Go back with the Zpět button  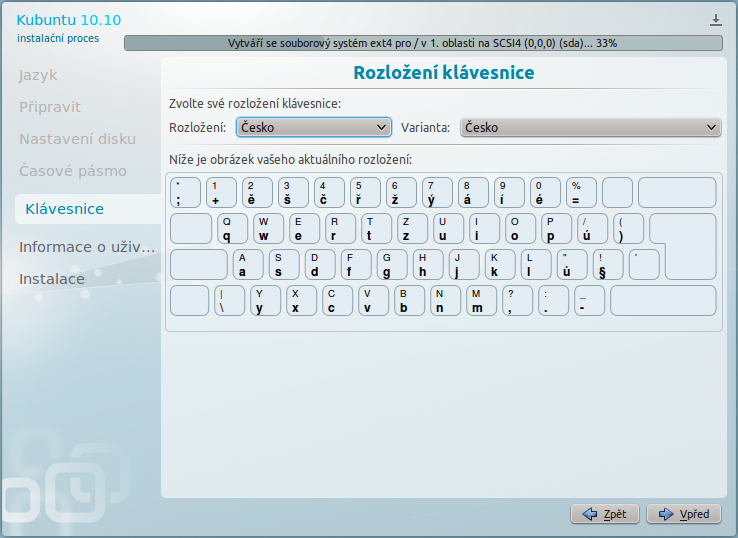click(605, 514)
